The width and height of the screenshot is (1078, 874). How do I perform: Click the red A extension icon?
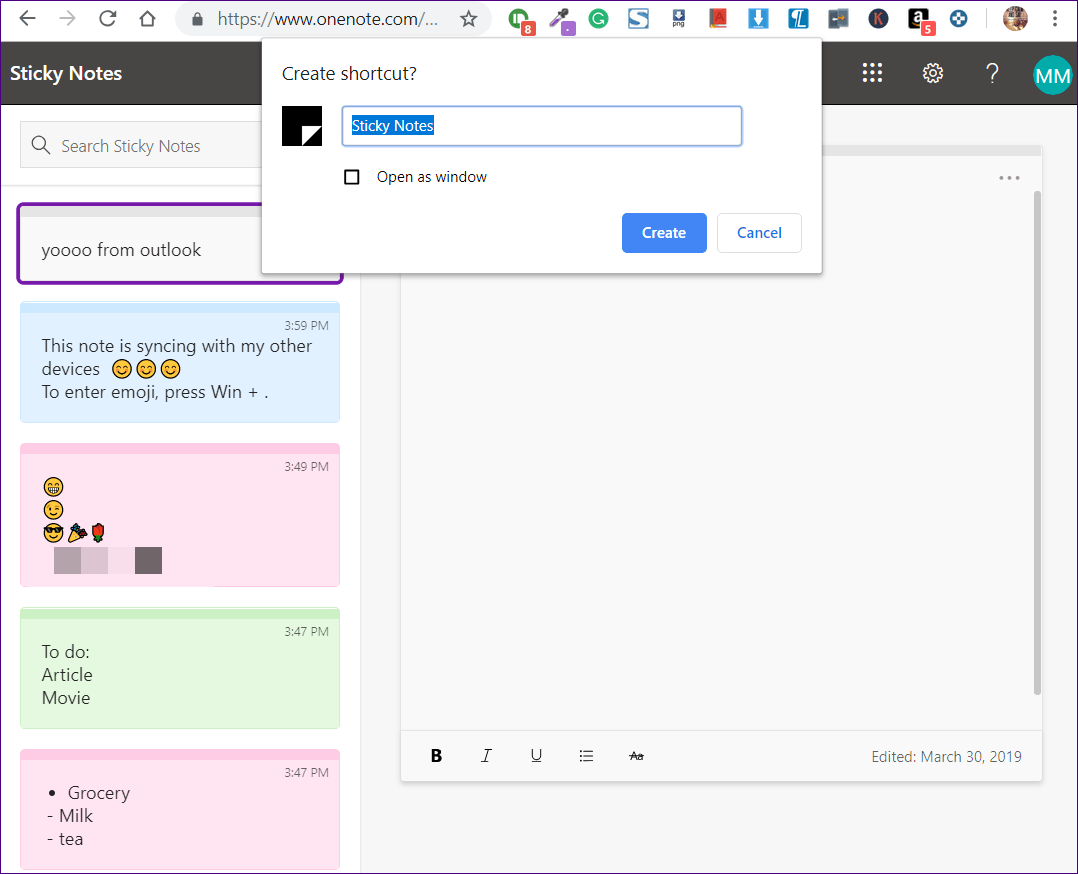click(x=718, y=19)
